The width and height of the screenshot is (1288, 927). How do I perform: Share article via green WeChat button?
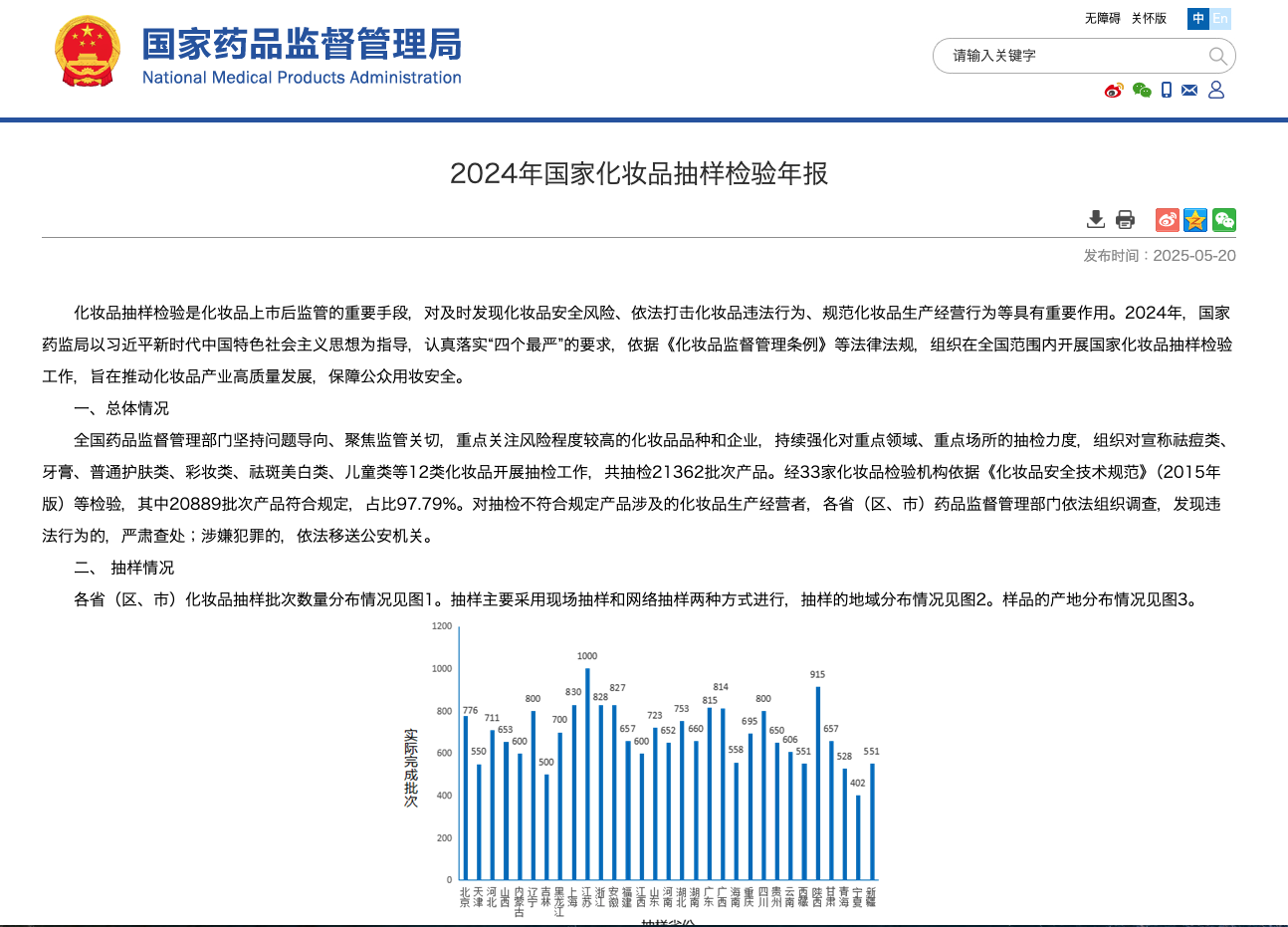coord(1224,219)
